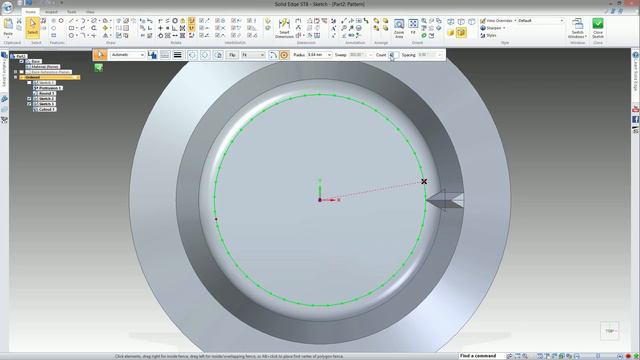Screen dimensions: 640x360
Task: Open the Automatic selection dropdown
Action: (127, 55)
